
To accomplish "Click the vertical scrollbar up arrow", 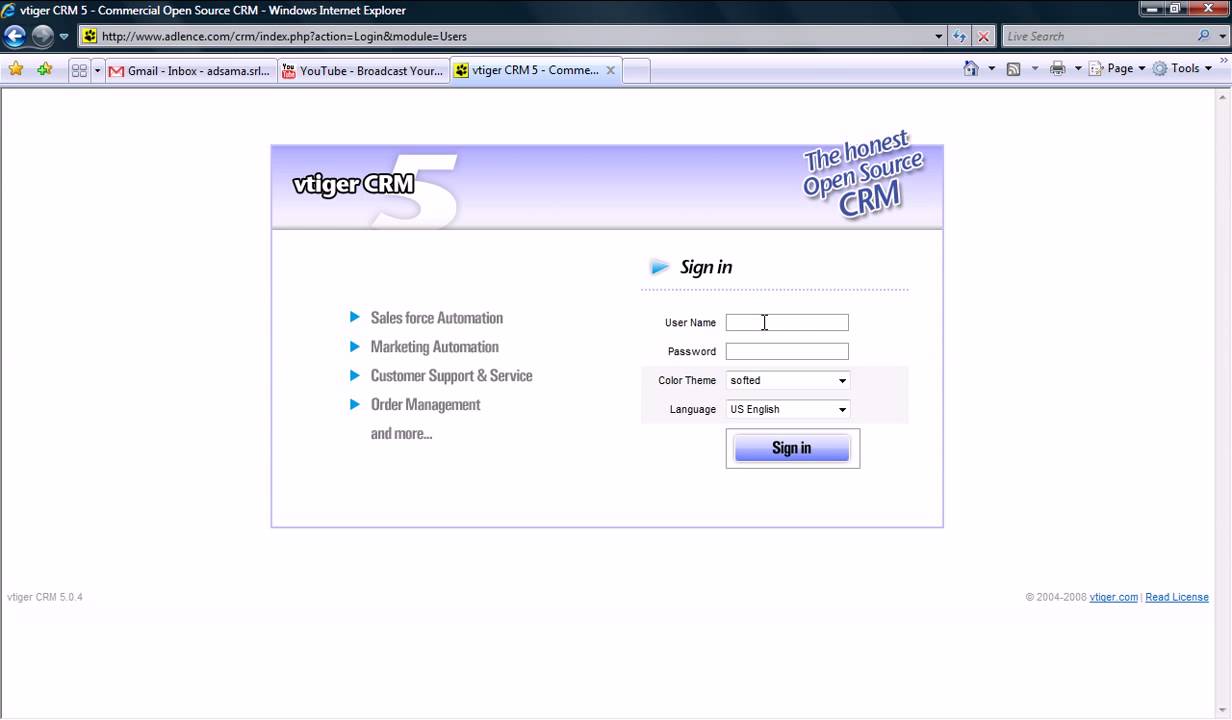I will [1223, 96].
